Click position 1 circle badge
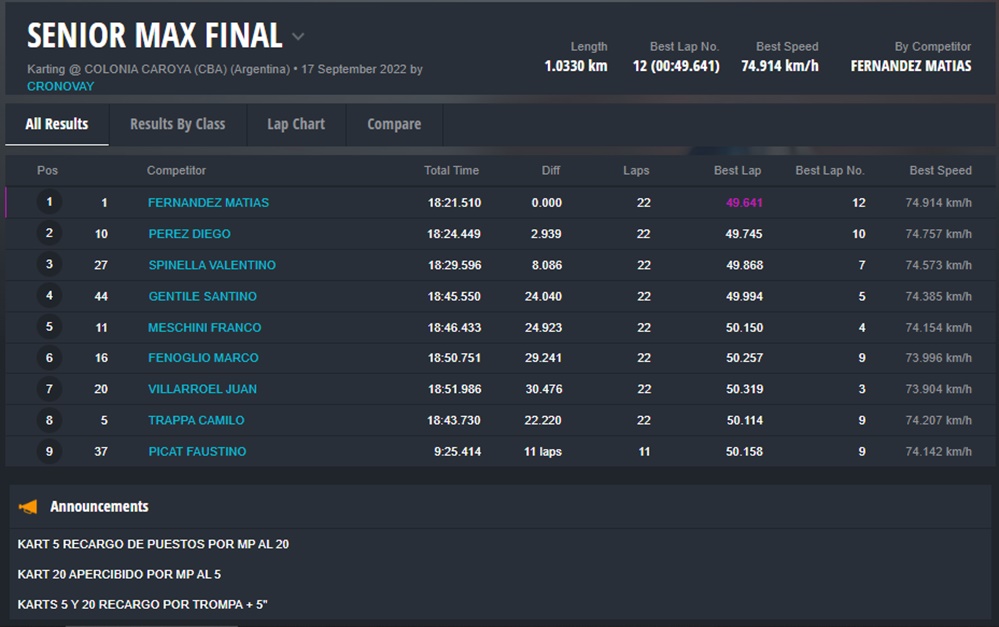The width and height of the screenshot is (999, 627). click(48, 202)
